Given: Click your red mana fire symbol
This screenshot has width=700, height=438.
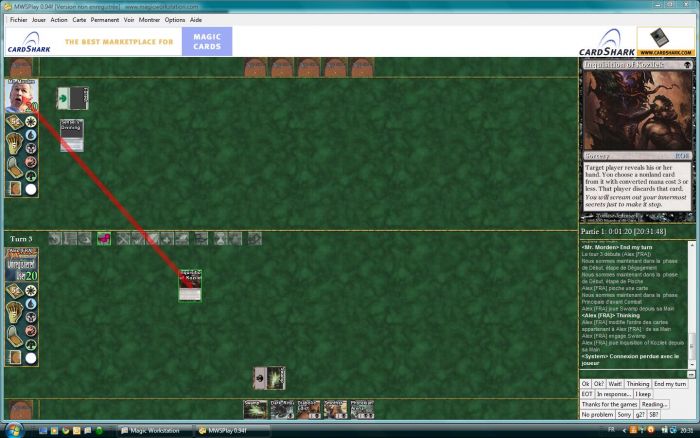Looking at the screenshot, I should coord(31,331).
